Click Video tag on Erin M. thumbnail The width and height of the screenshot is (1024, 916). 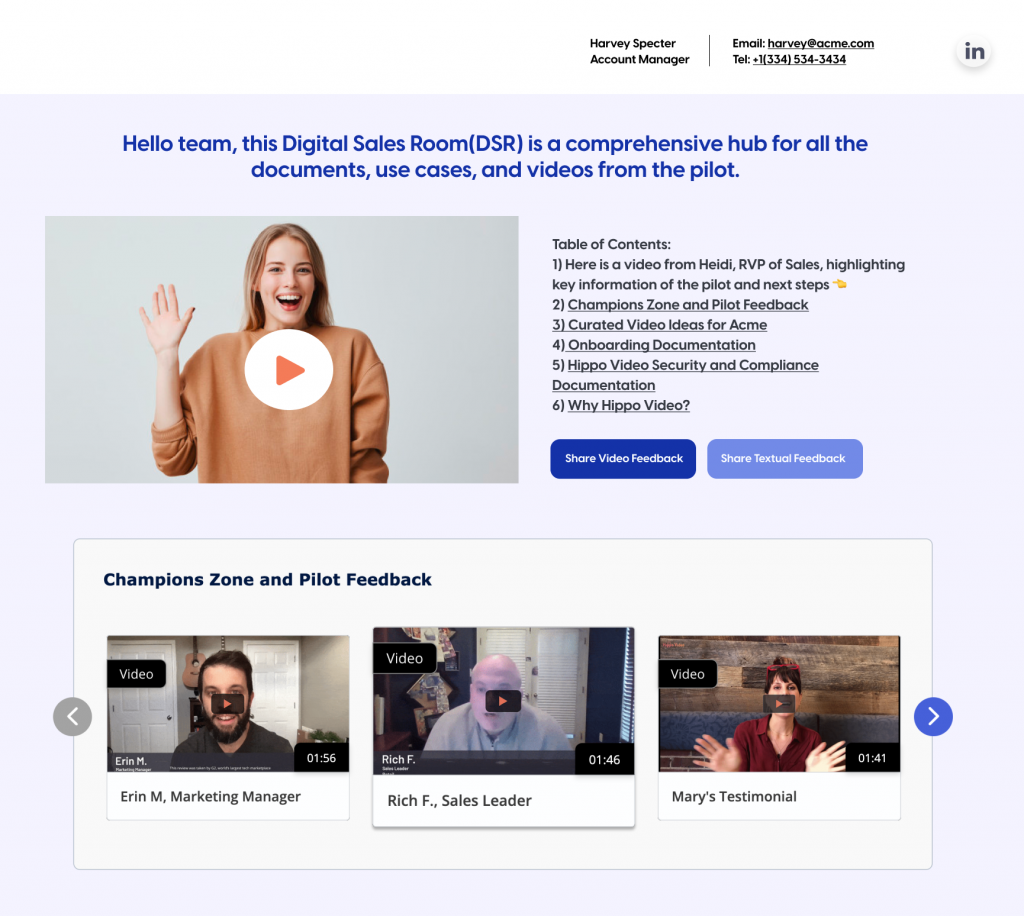[136, 674]
